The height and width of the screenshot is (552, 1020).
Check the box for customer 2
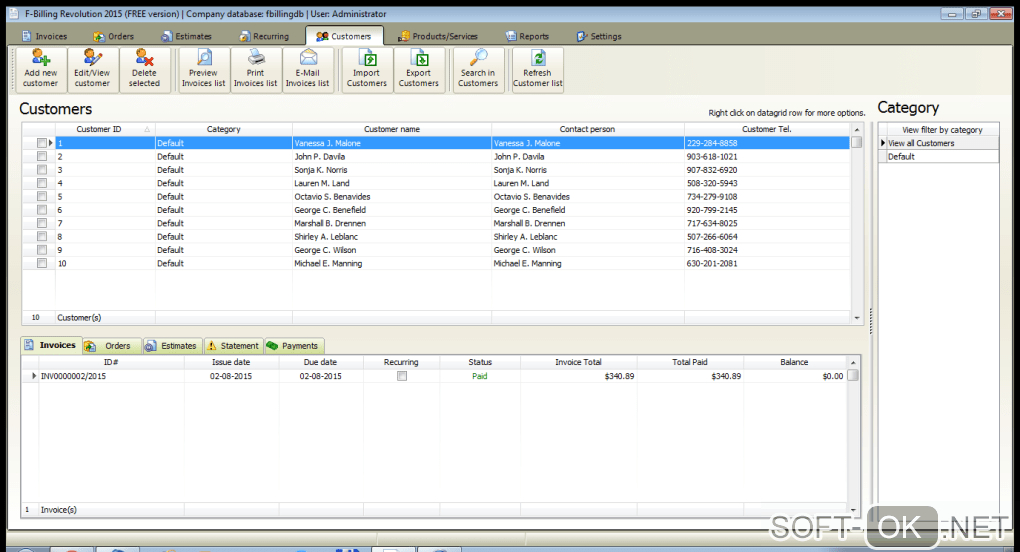click(42, 157)
